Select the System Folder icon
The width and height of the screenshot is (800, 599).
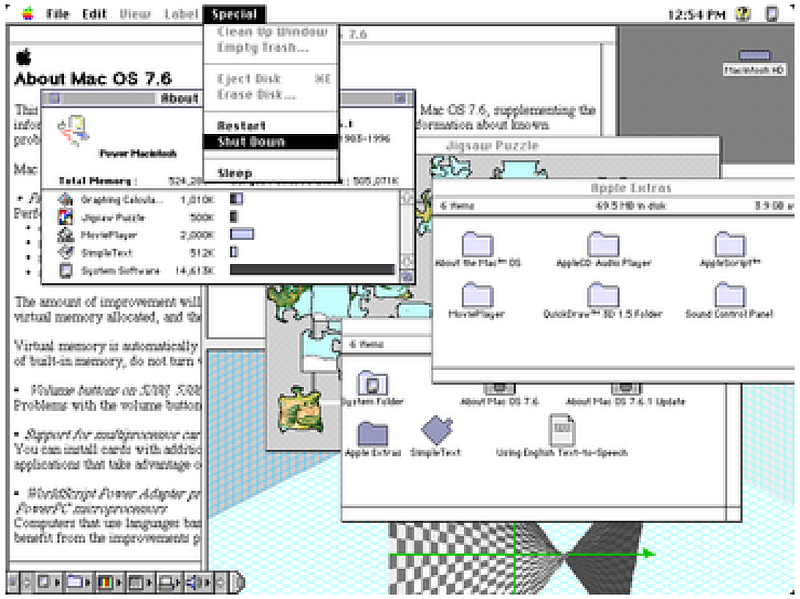[x=373, y=383]
